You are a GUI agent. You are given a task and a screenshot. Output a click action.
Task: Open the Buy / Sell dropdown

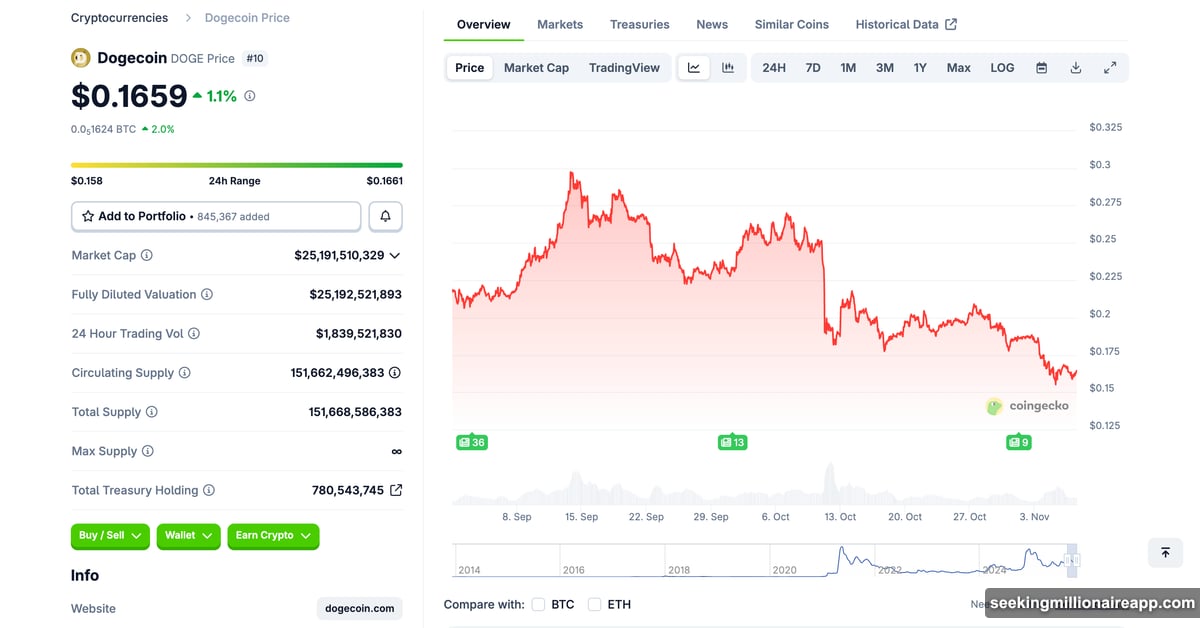point(110,536)
